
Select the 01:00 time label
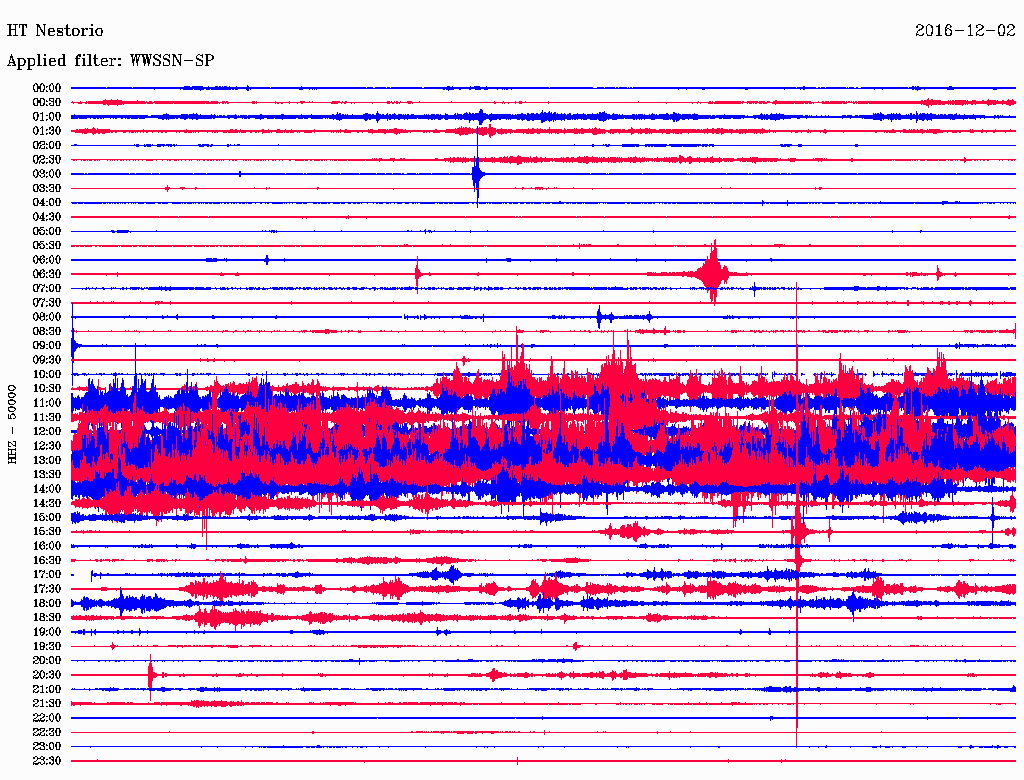tap(47, 116)
